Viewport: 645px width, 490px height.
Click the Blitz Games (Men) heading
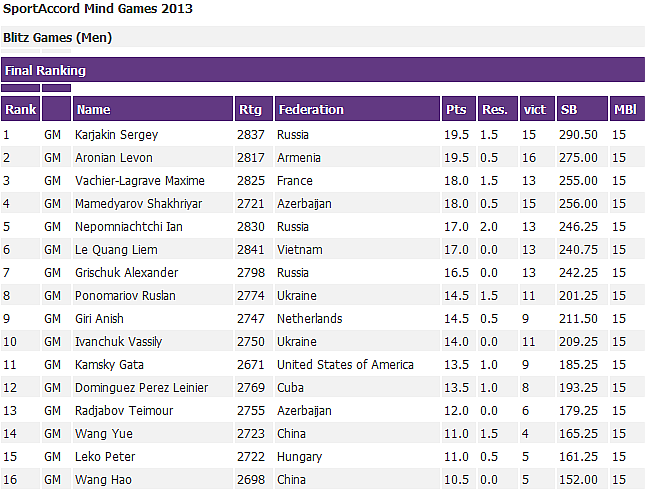pyautogui.click(x=57, y=38)
